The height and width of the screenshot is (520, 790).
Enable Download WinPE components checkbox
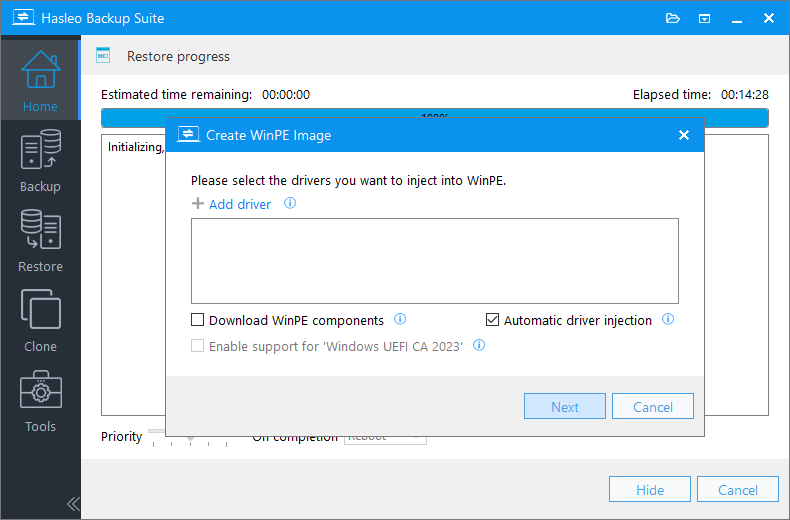198,320
